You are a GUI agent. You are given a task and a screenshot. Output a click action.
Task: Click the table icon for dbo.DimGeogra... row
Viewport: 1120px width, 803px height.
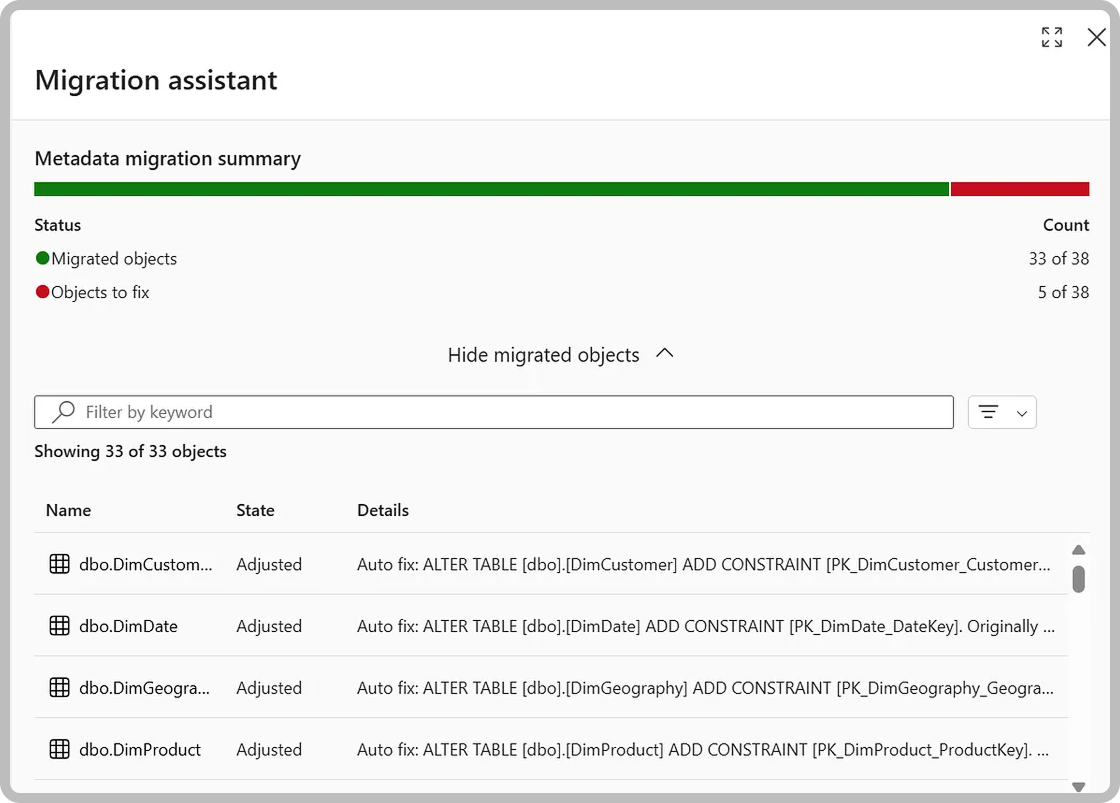[x=59, y=687]
